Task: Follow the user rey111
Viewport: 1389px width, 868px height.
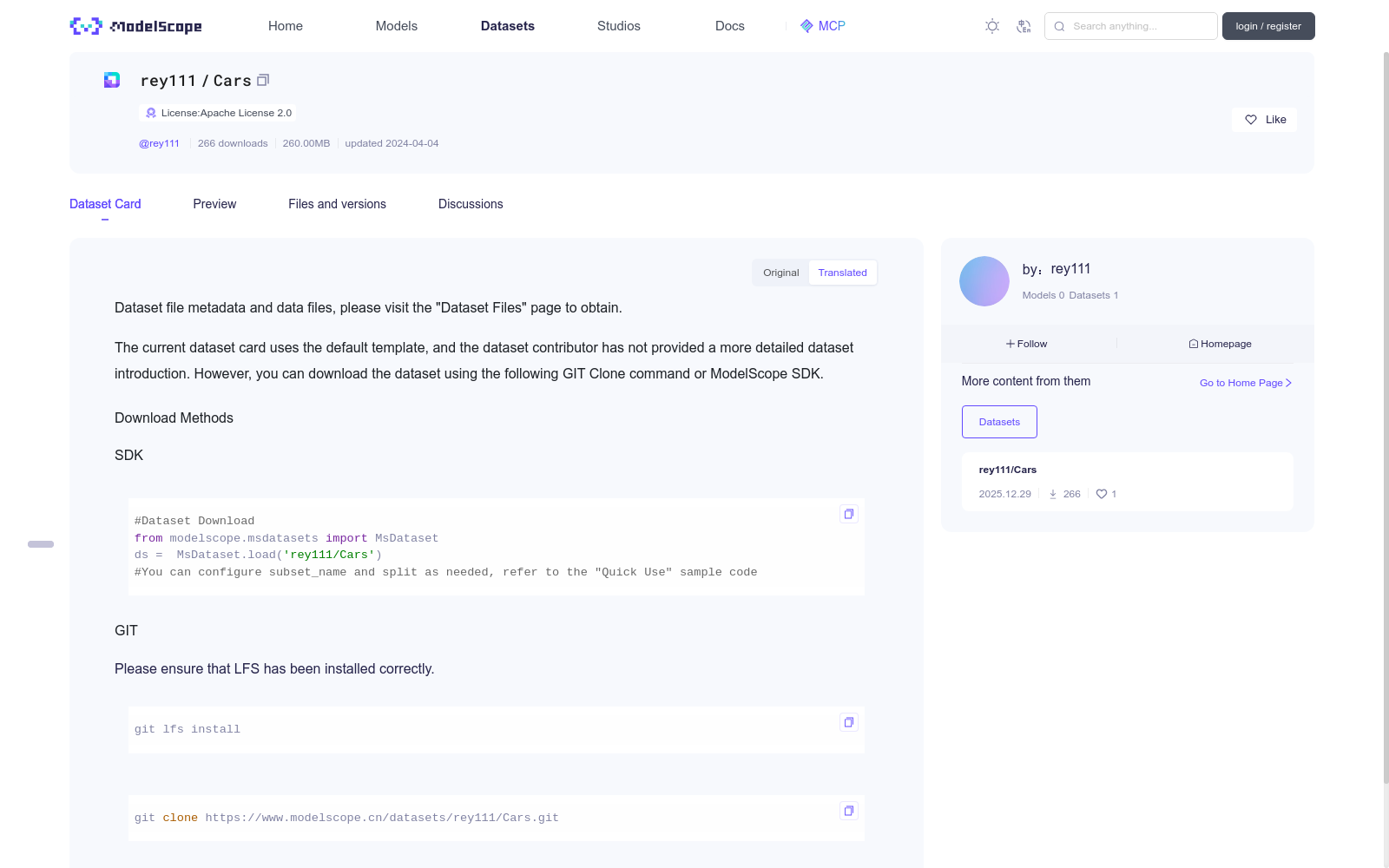Action: [x=1027, y=344]
